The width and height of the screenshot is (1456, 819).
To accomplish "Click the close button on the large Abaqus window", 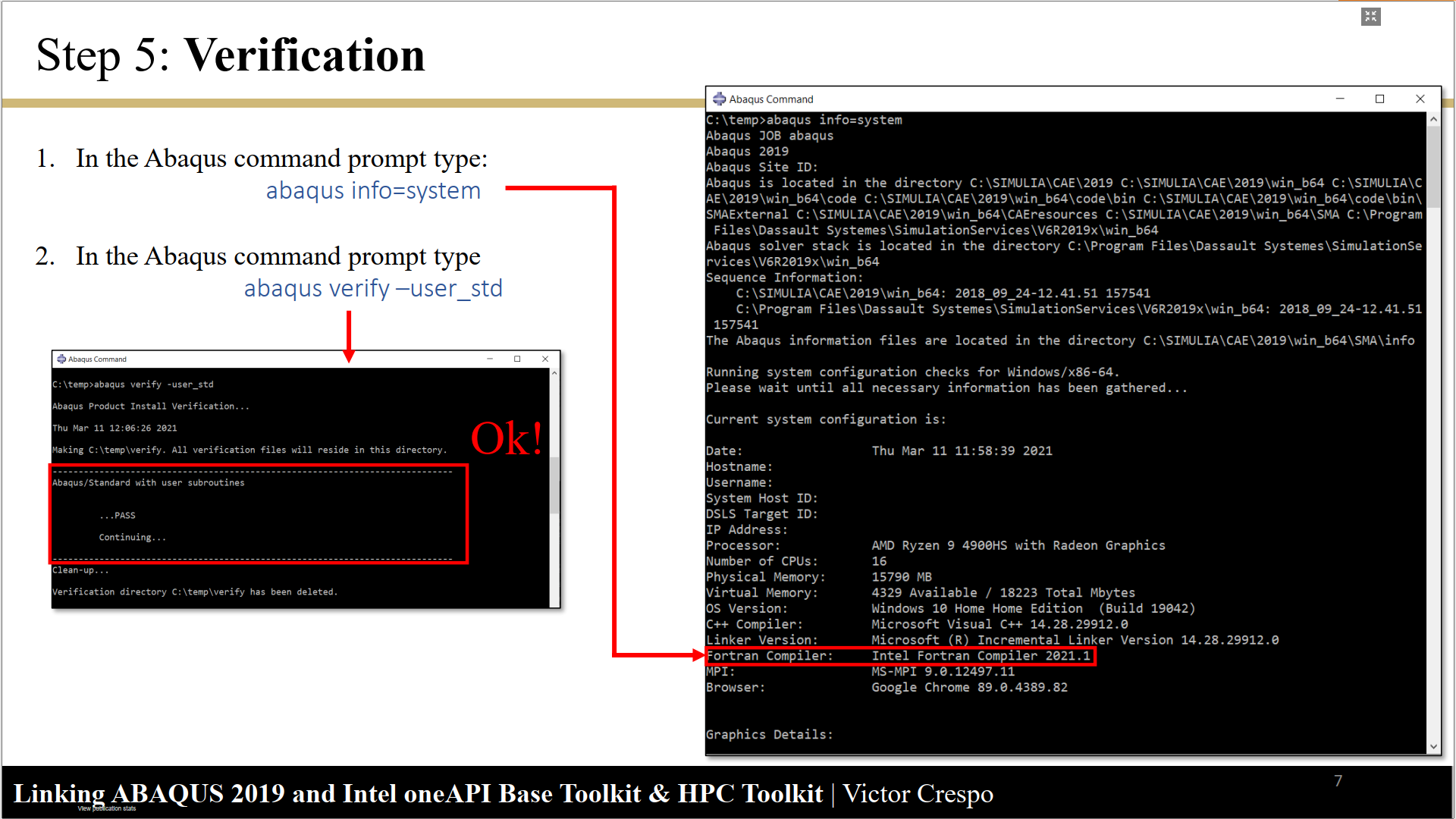I will coord(1420,99).
